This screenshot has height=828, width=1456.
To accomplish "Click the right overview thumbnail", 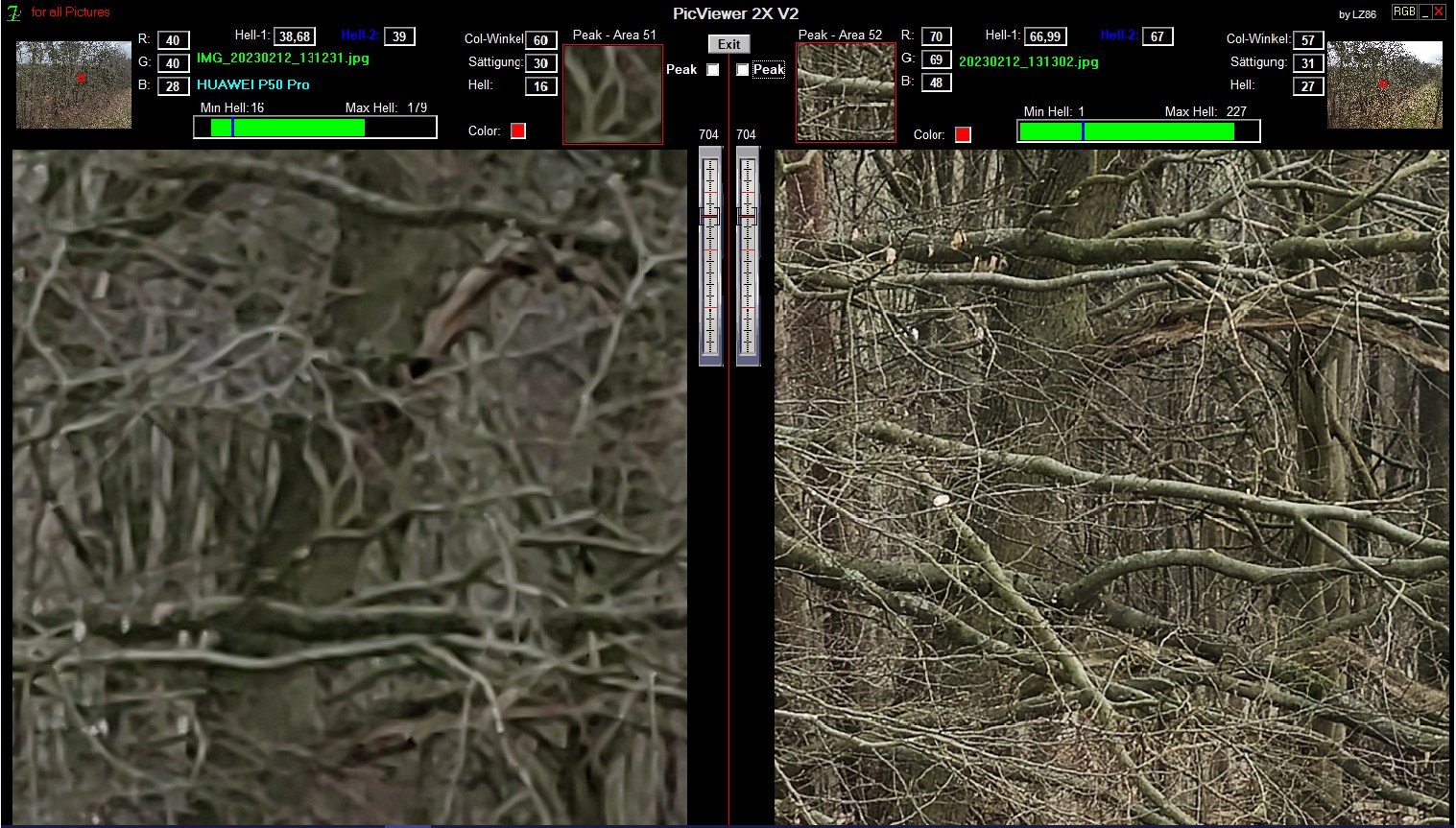I will pos(1385,84).
